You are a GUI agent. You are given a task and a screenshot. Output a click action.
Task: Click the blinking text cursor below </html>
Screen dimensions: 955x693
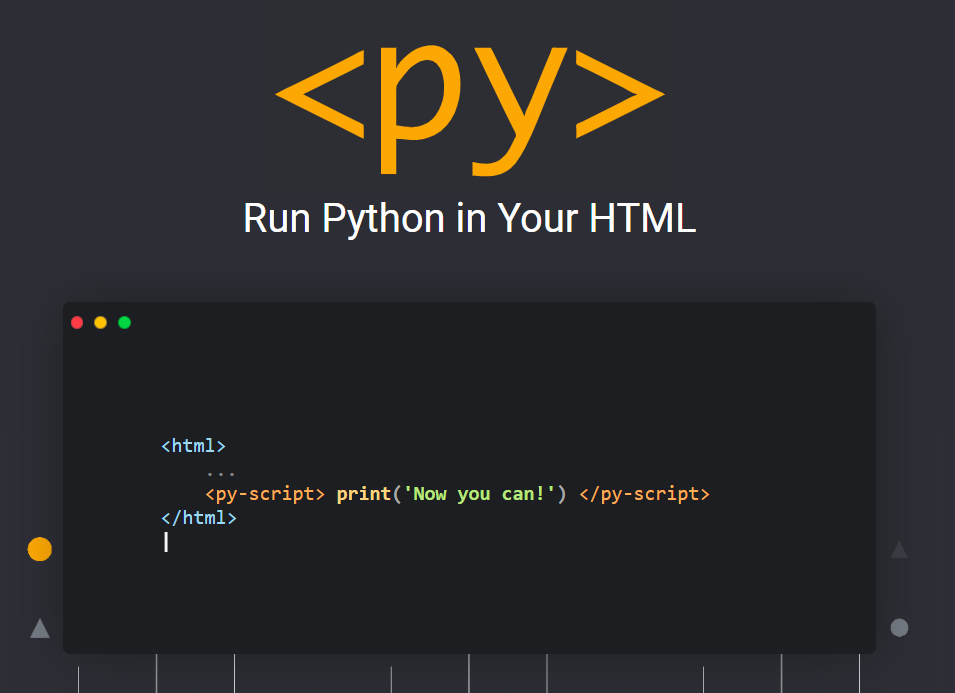pyautogui.click(x=166, y=542)
